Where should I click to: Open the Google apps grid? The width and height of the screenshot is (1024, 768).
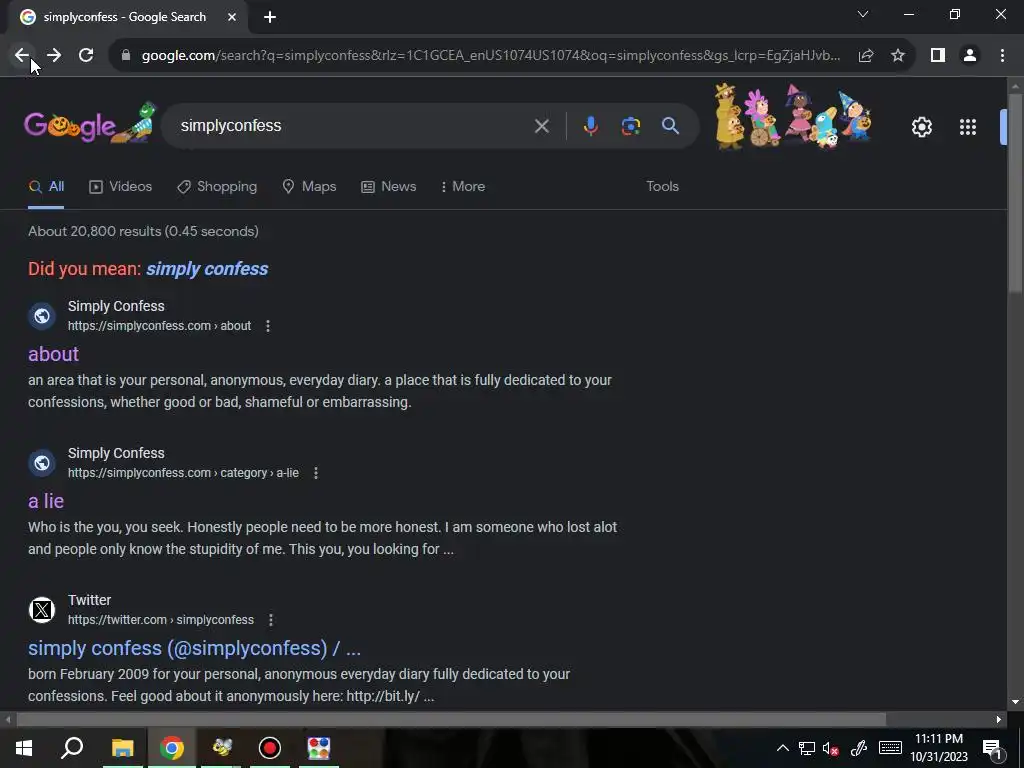[968, 127]
